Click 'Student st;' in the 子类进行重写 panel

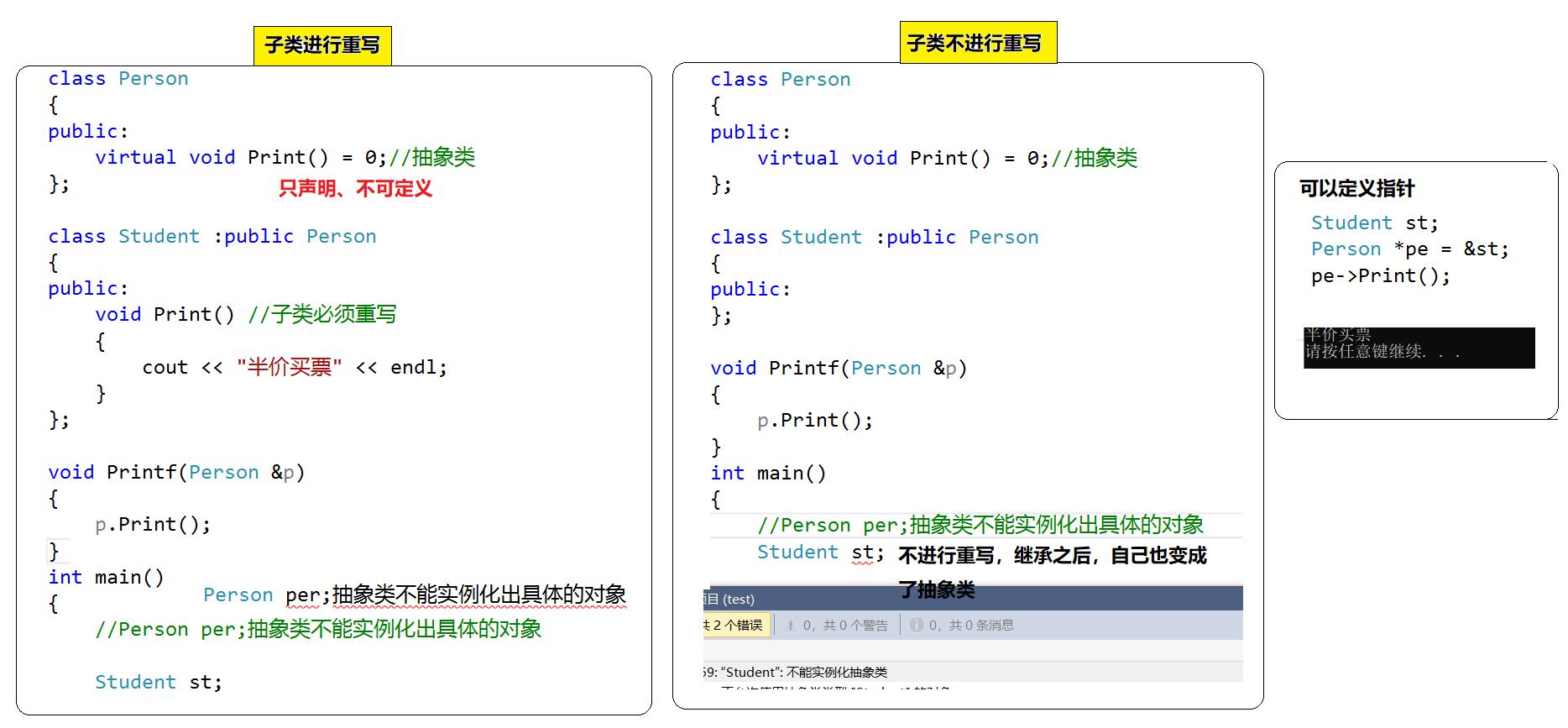[159, 682]
